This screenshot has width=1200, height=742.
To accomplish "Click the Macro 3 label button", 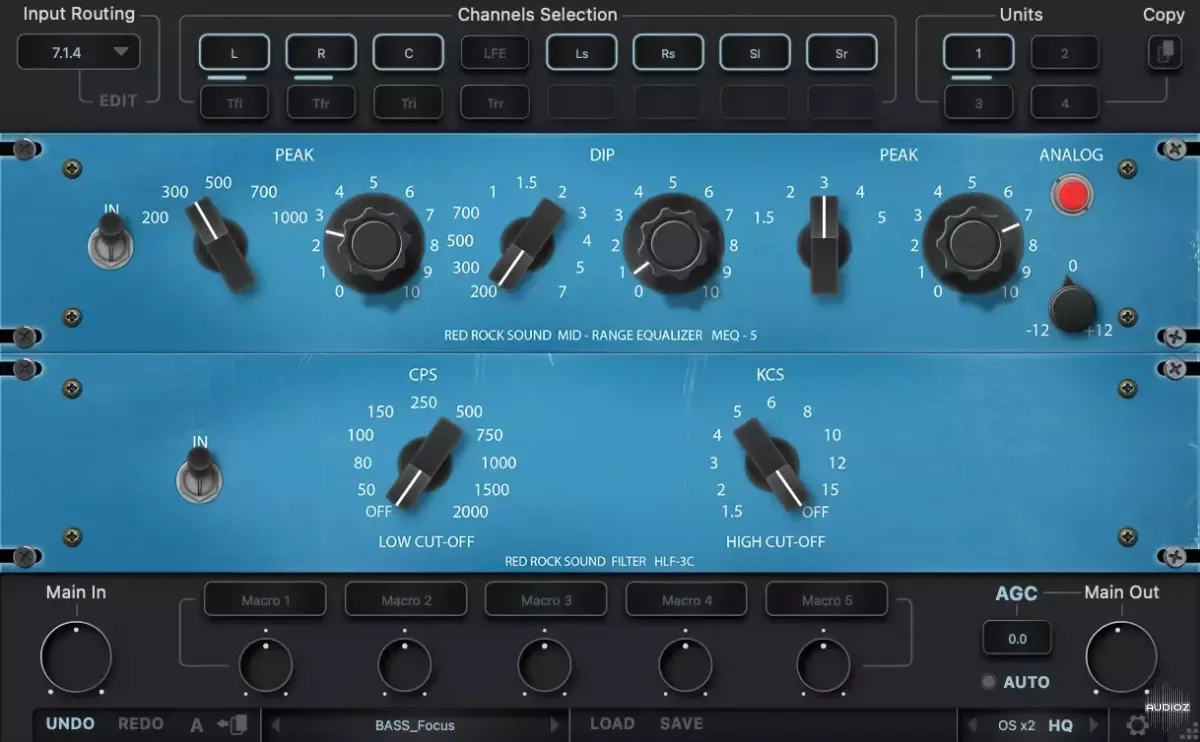I will 546,600.
